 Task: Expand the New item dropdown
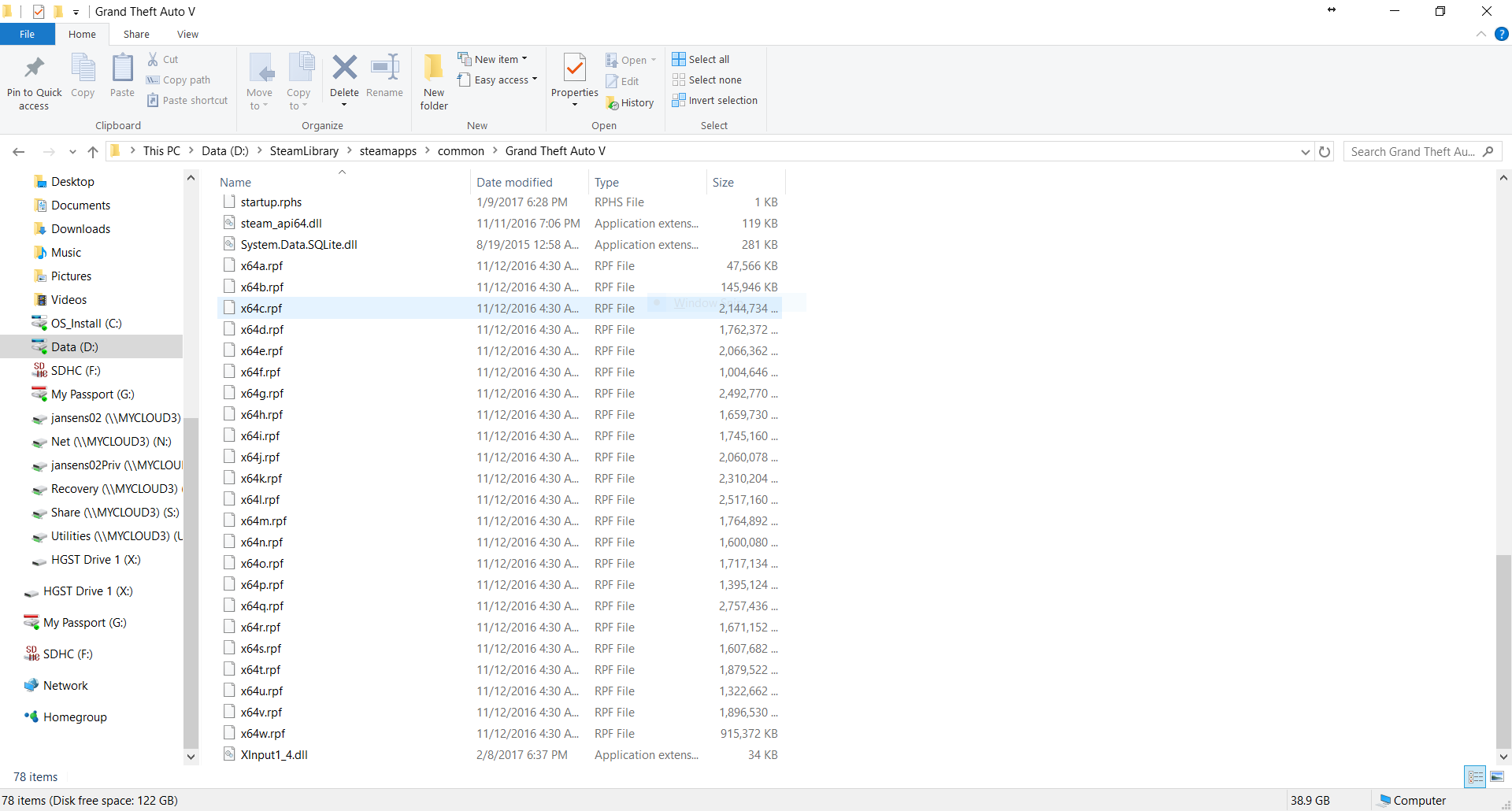(494, 59)
